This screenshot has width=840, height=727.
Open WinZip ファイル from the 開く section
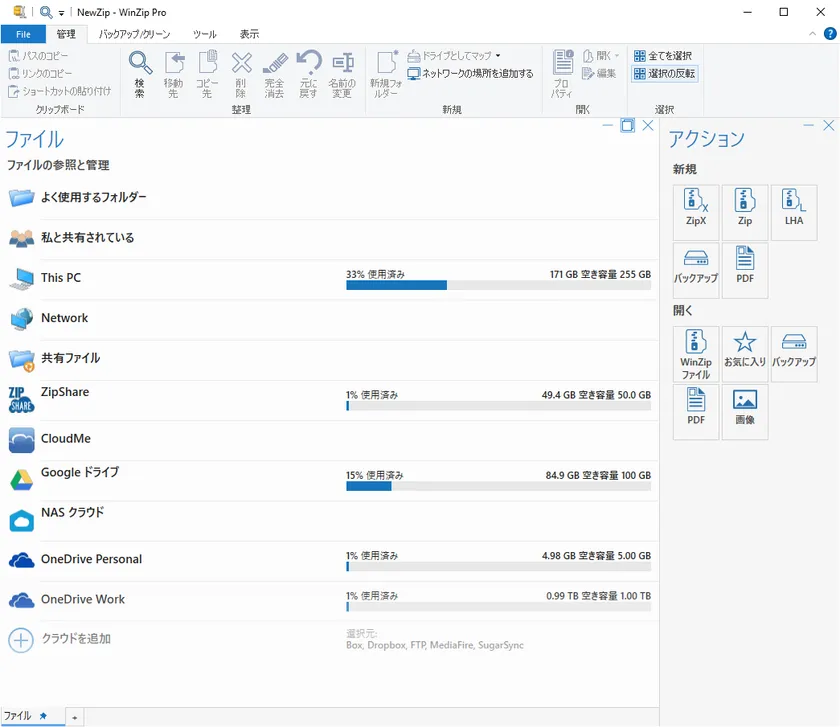(x=695, y=354)
